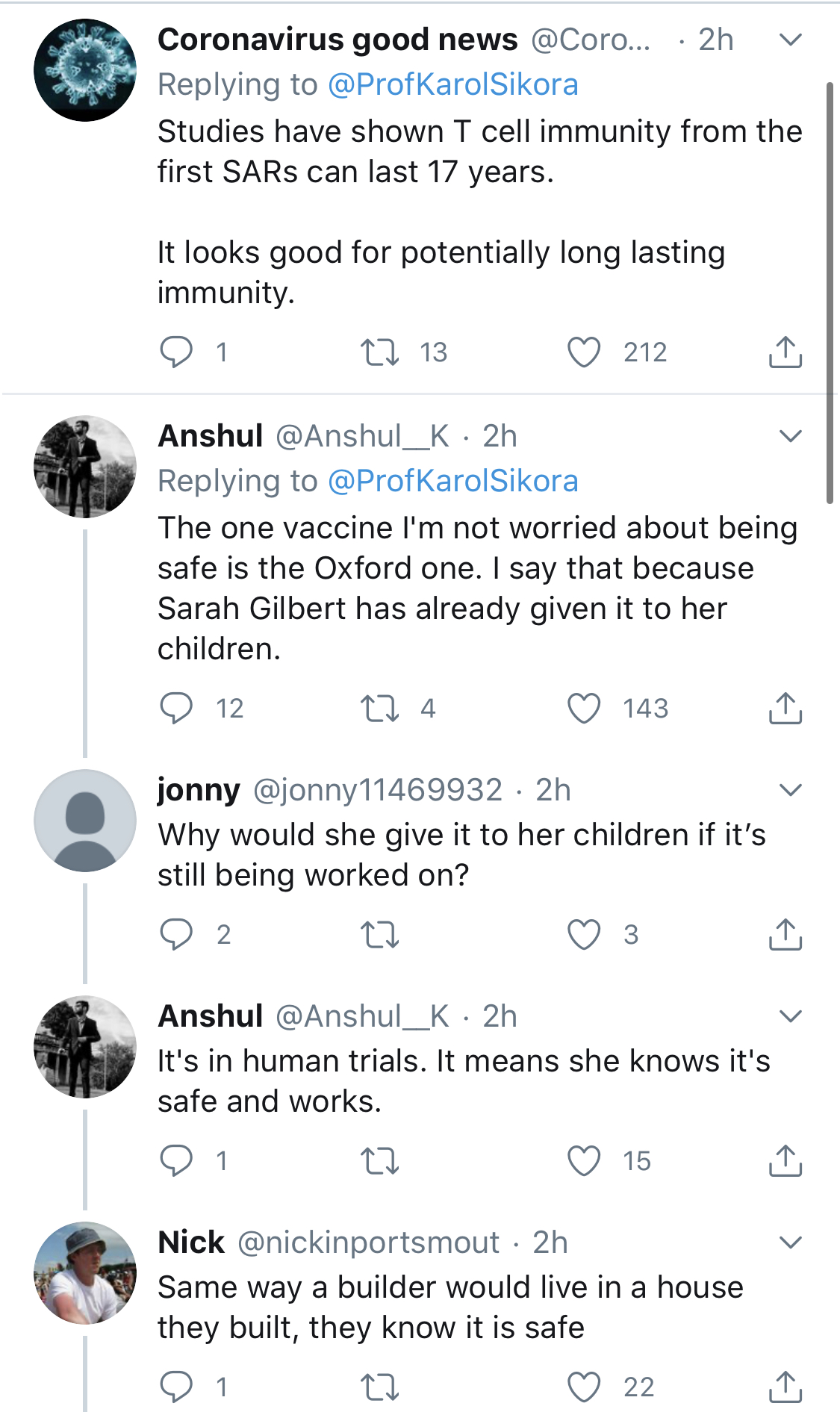Click the vertical scrollbar on the right

(829, 293)
